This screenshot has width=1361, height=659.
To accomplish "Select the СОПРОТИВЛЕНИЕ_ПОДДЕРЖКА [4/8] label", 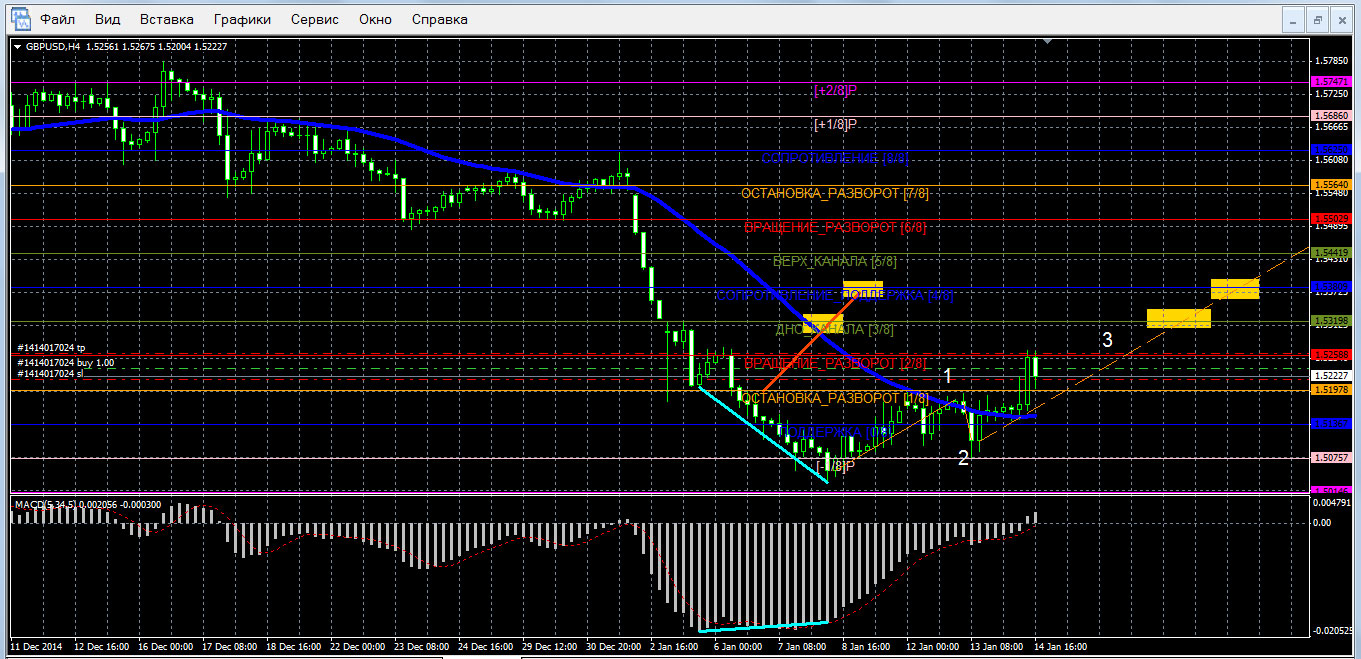I will [835, 295].
